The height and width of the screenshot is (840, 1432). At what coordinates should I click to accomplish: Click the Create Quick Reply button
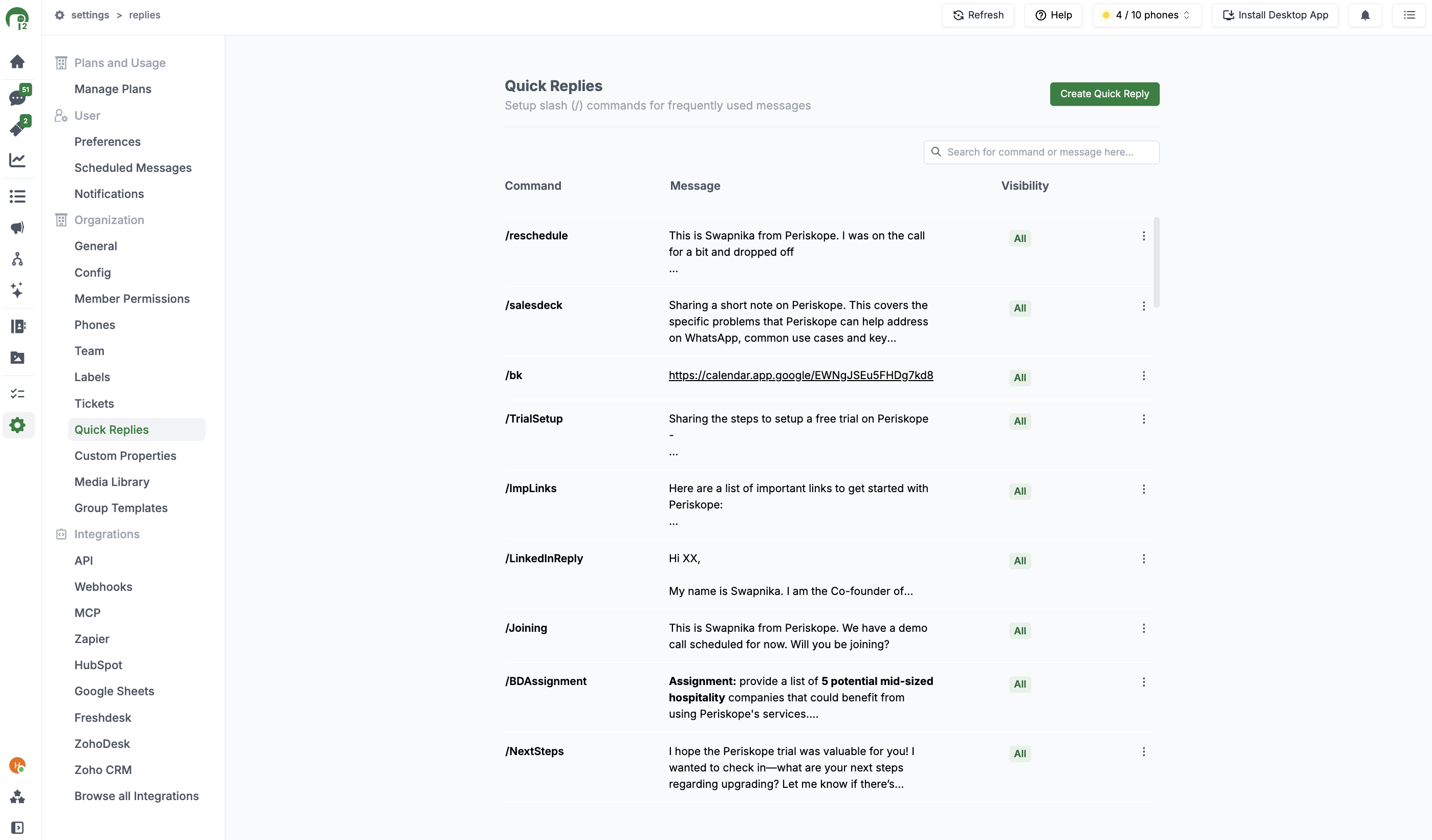point(1104,94)
